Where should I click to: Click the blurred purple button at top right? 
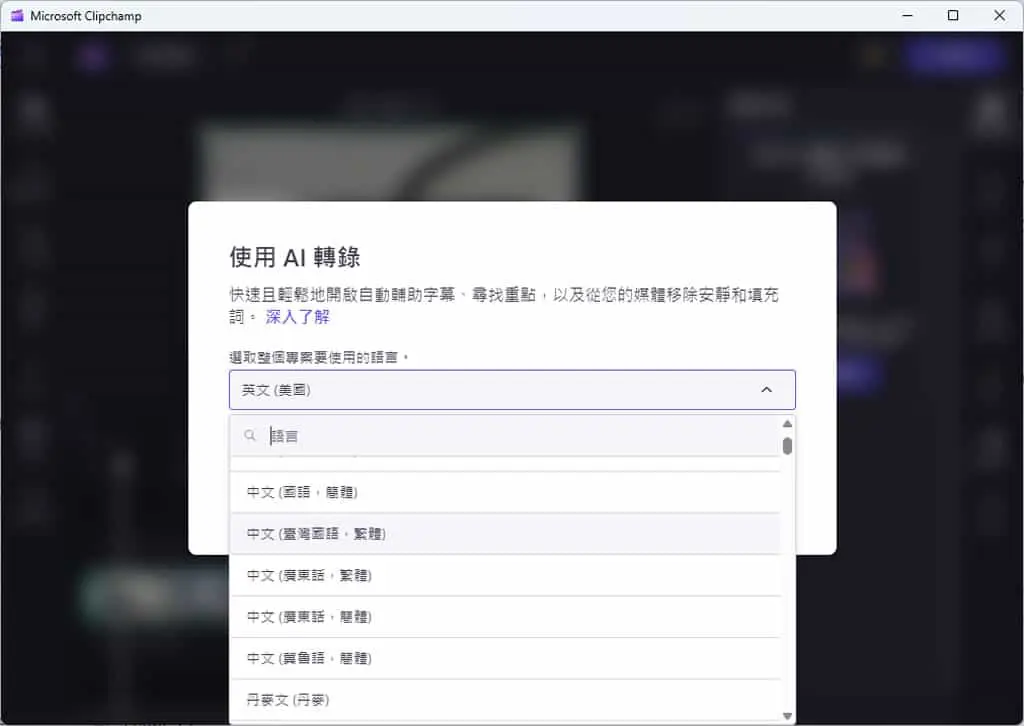(x=954, y=56)
